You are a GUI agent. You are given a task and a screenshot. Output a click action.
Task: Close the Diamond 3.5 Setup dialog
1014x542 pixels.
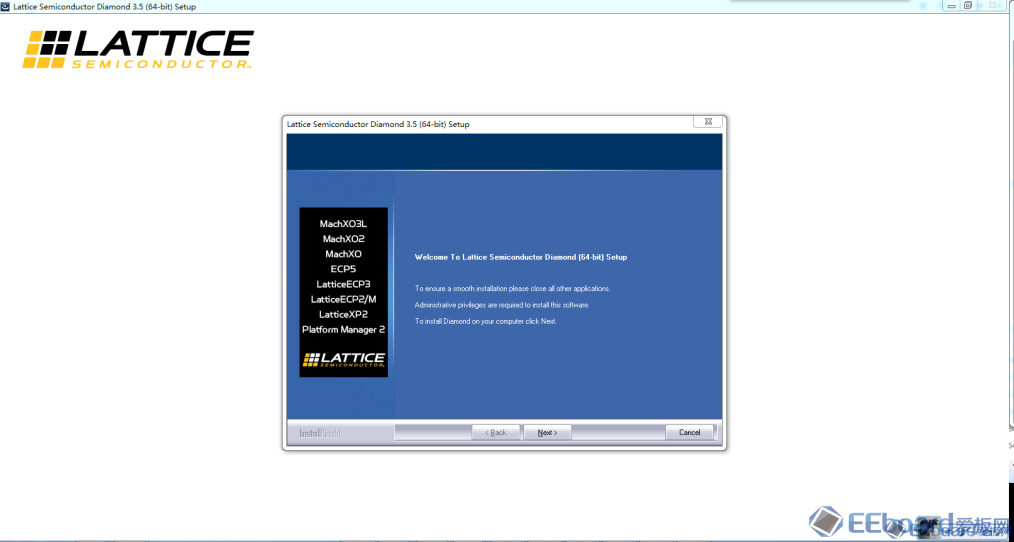tap(707, 122)
